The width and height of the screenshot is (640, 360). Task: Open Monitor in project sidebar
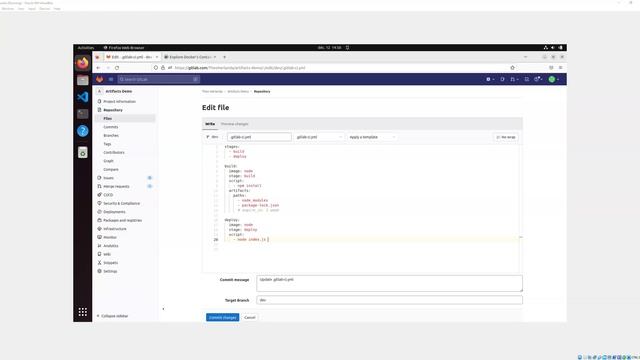coord(107,237)
